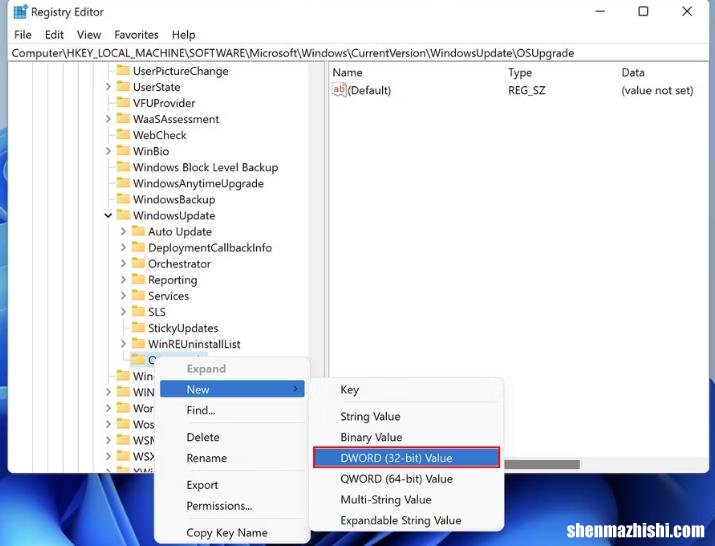This screenshot has width=715, height=546.
Task: Click the Registry Editor app icon in title bar
Action: [19, 12]
